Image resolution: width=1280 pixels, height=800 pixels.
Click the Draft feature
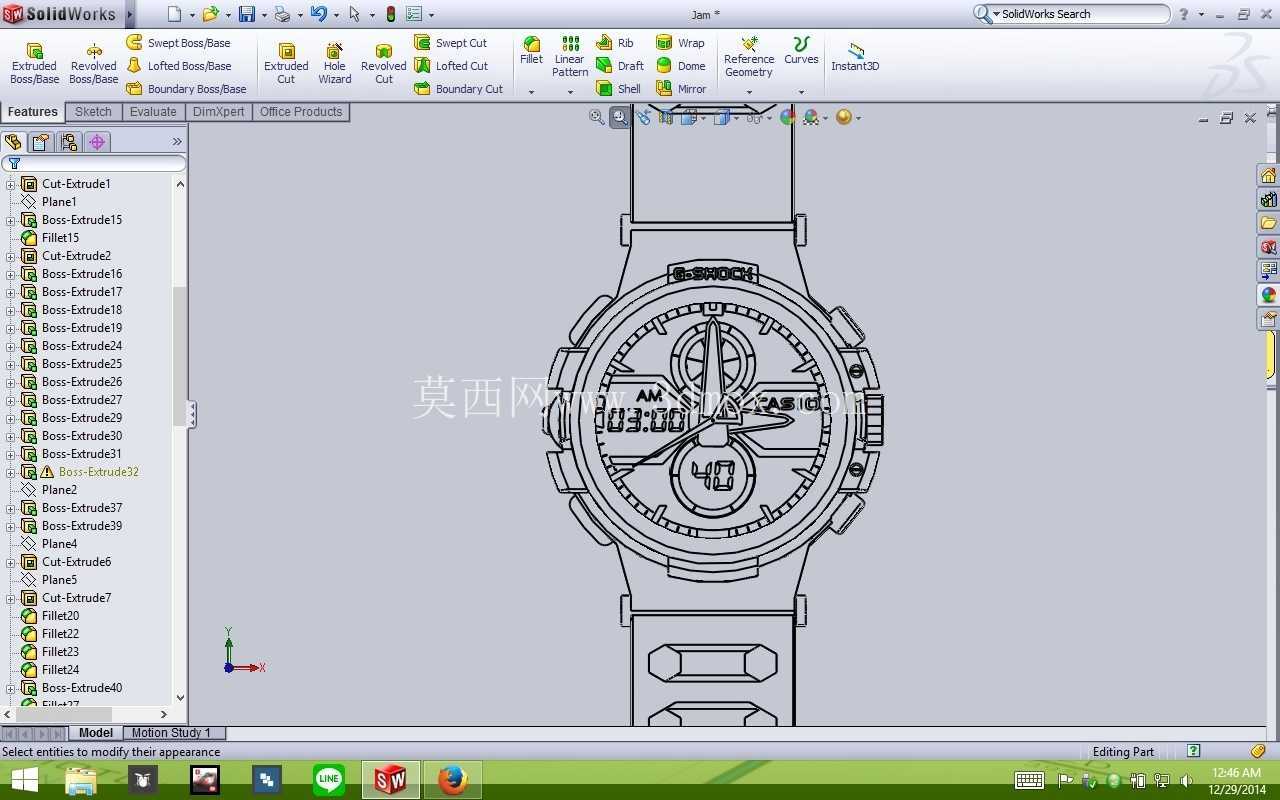(620, 66)
